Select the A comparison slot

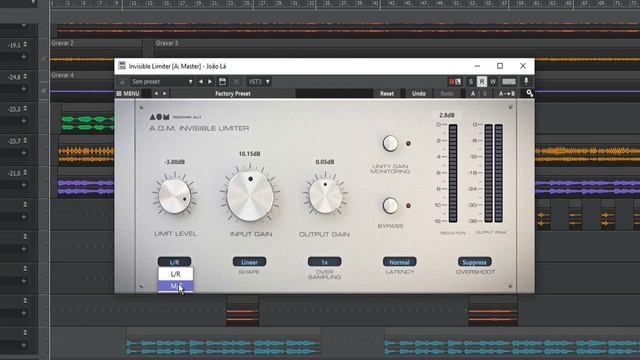[473, 93]
